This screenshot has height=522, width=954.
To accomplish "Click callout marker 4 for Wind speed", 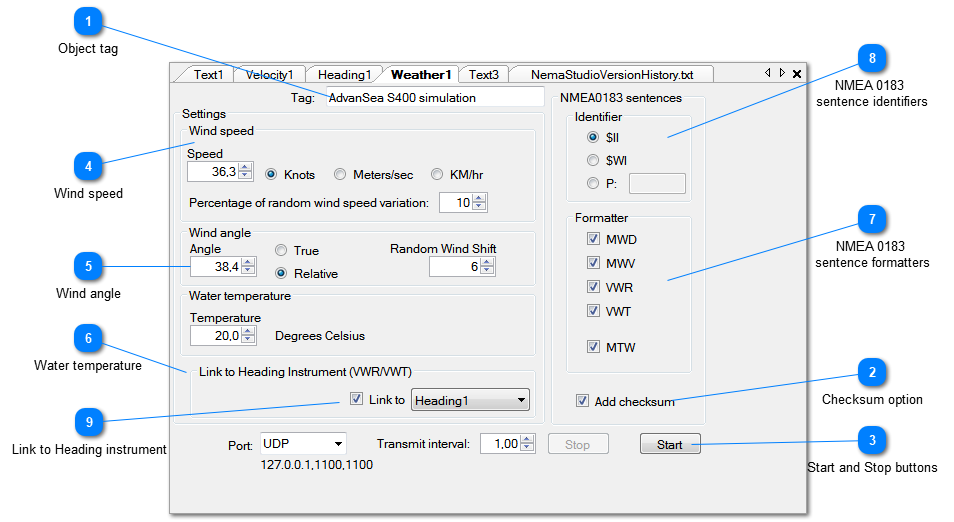I will tap(89, 166).
